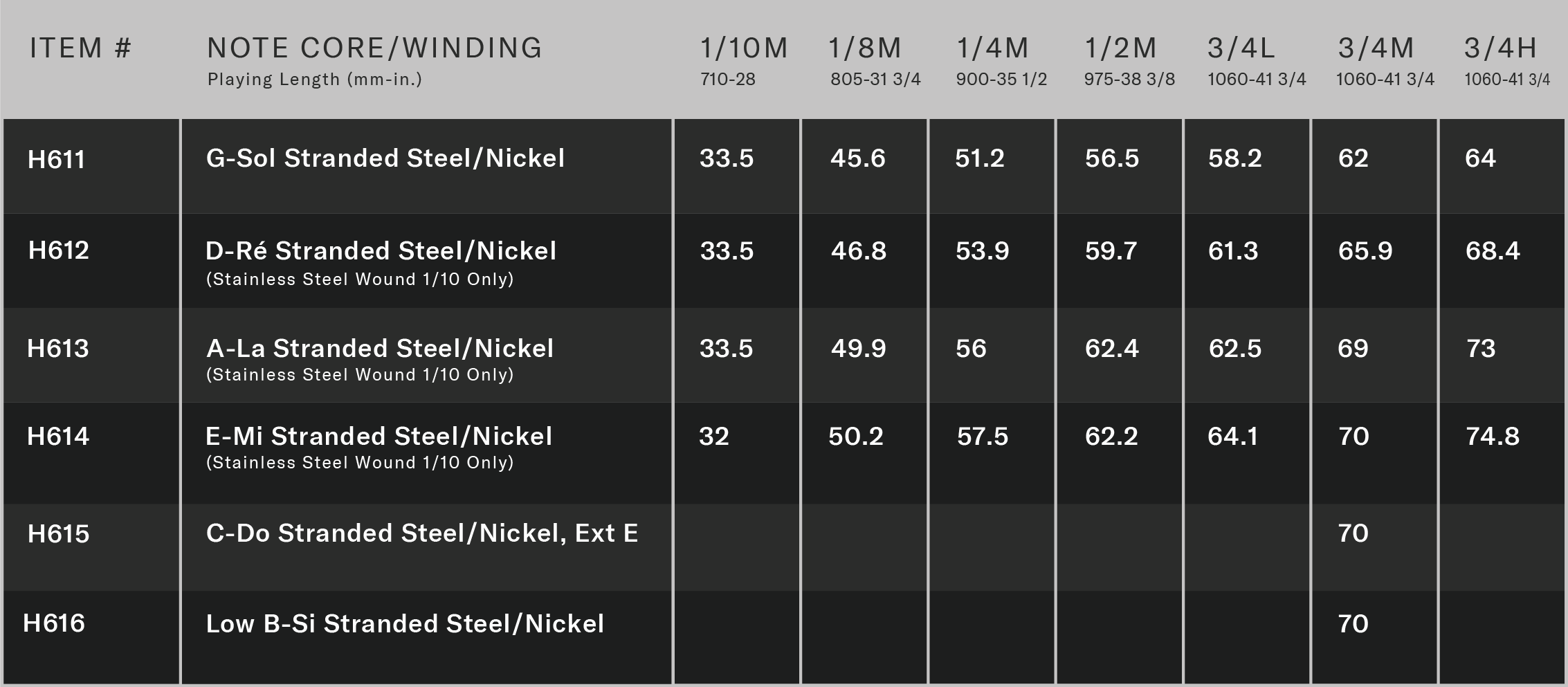Select the 62.5 value in 3/4L column
Viewport: 1568px width, 687px height.
click(x=1235, y=349)
